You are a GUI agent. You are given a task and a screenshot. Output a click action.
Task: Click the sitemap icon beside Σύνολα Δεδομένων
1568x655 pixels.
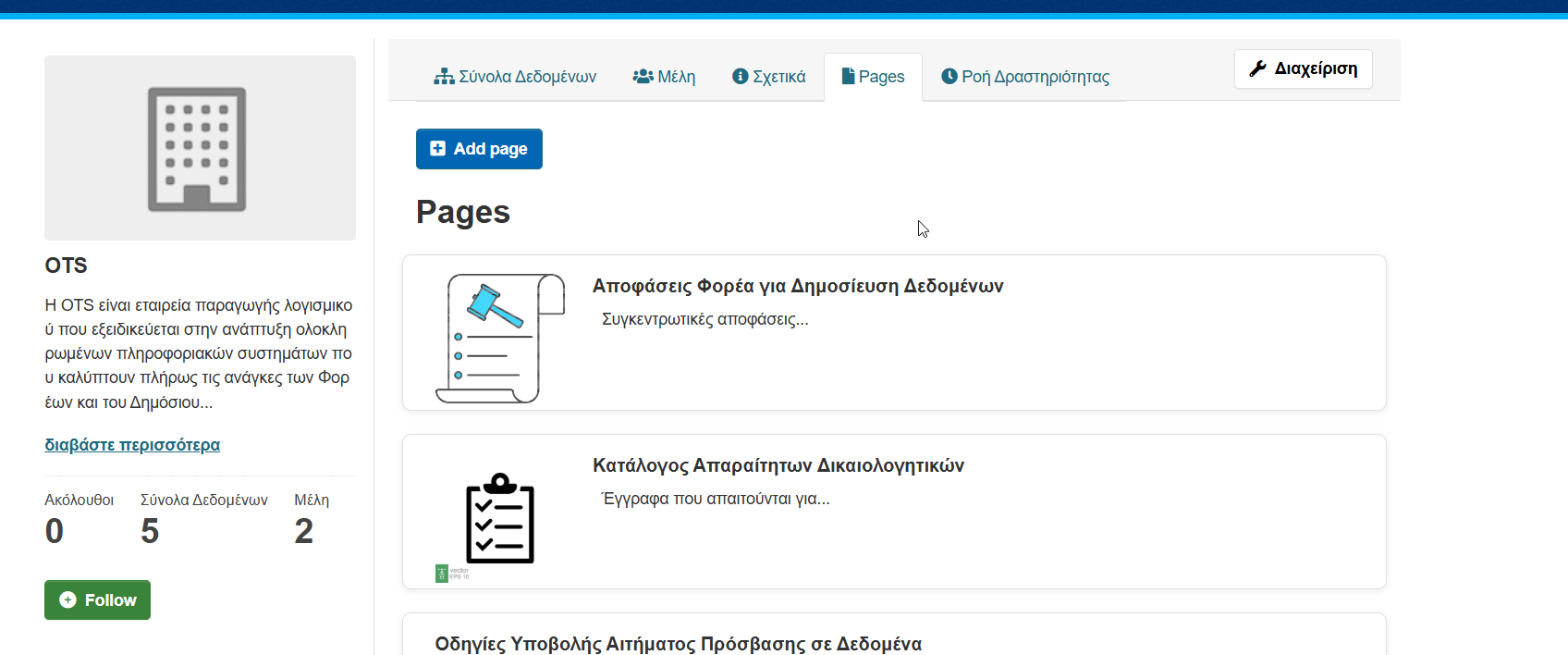point(444,77)
